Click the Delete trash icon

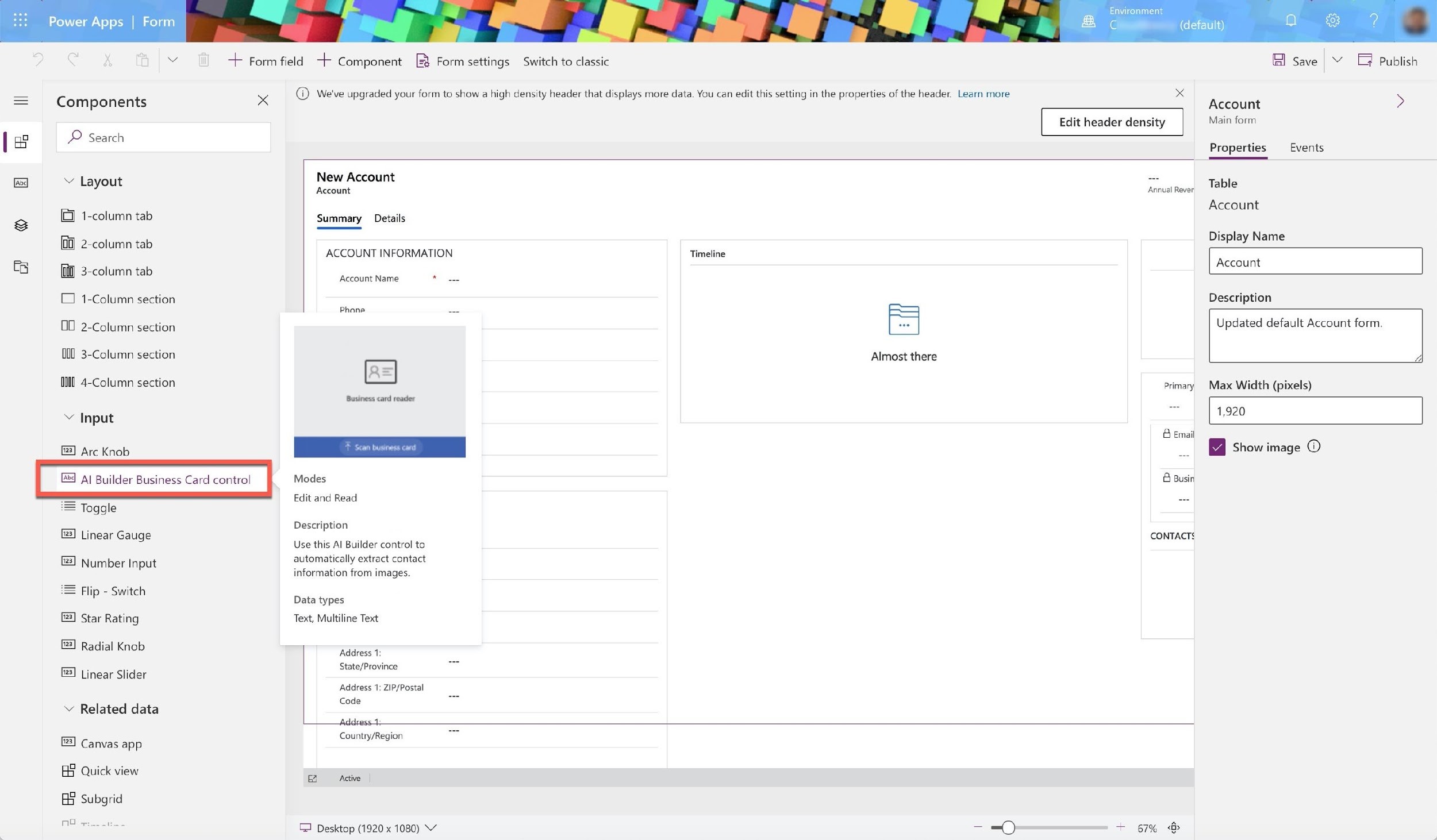coord(203,60)
